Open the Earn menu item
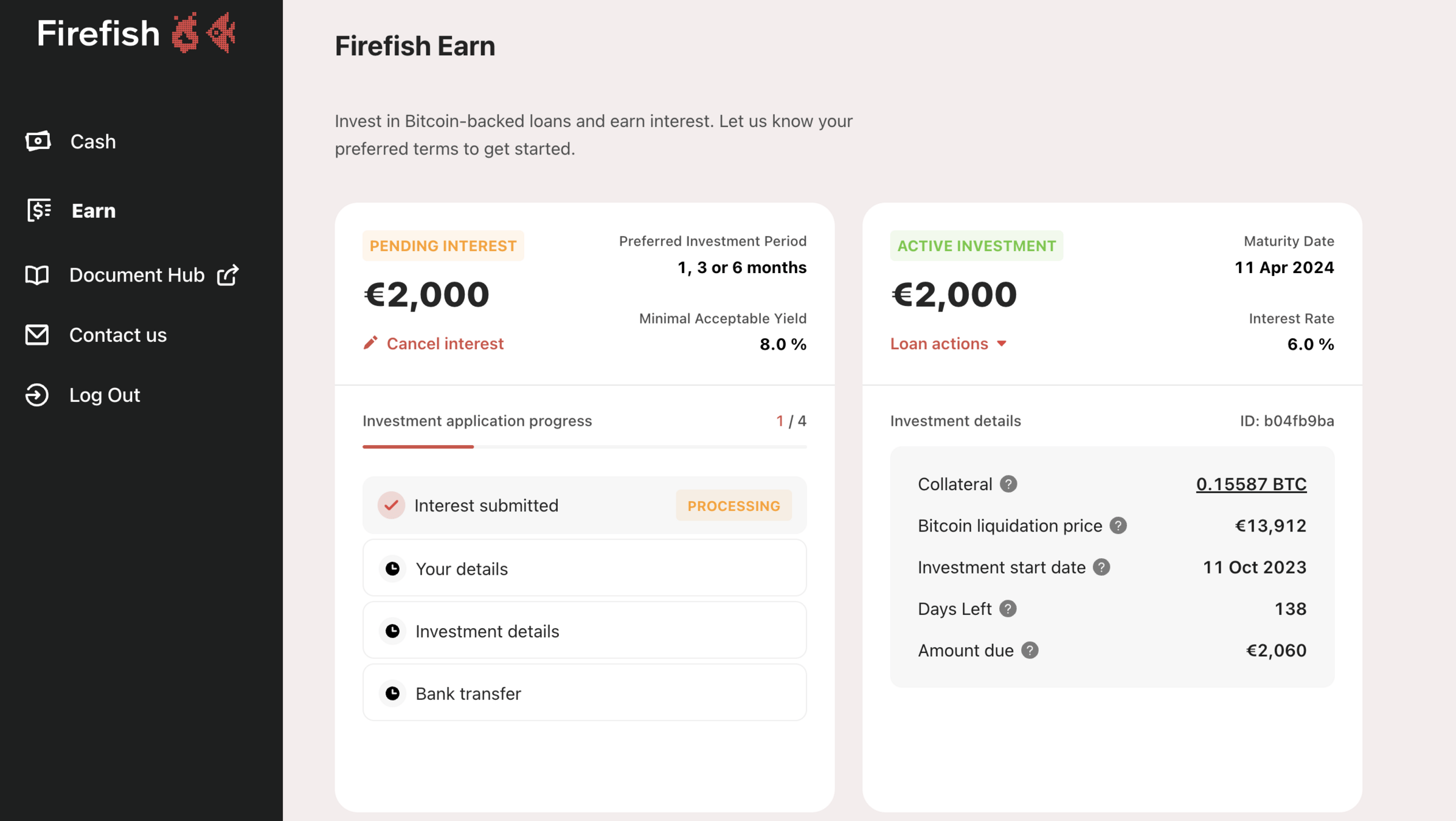Image resolution: width=1456 pixels, height=821 pixels. [93, 210]
